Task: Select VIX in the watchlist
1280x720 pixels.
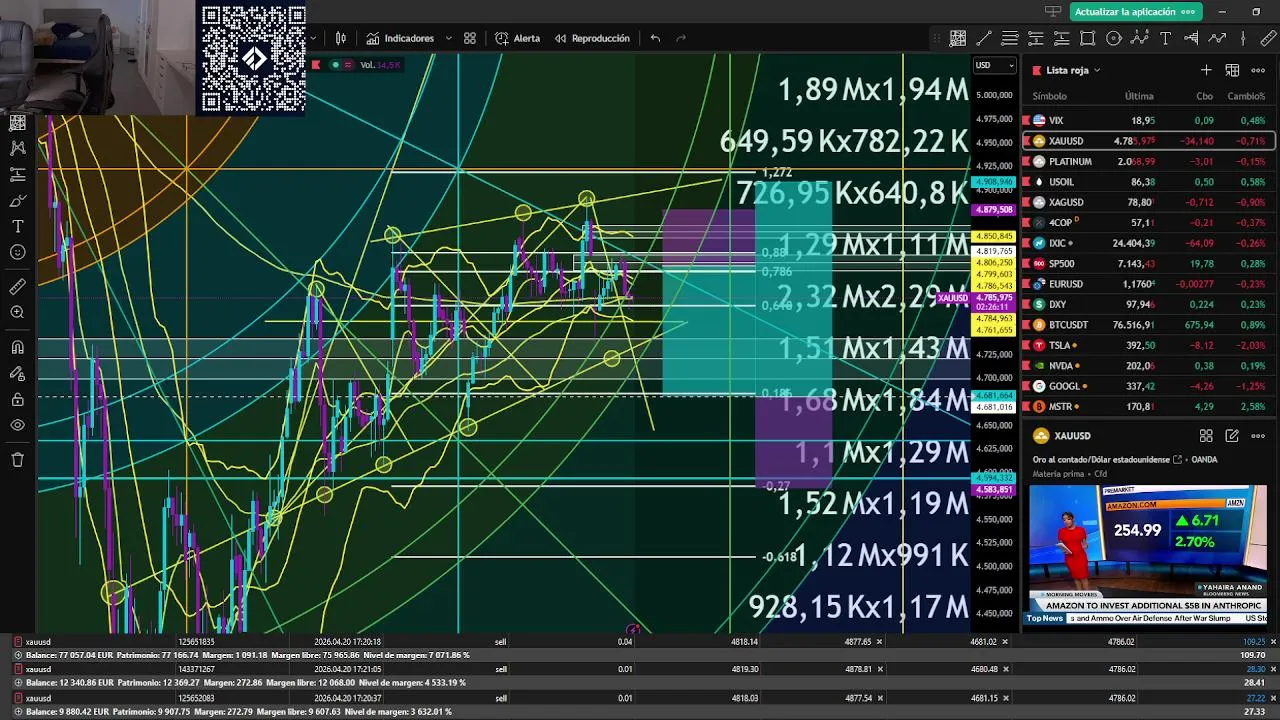Action: pyautogui.click(x=1148, y=120)
